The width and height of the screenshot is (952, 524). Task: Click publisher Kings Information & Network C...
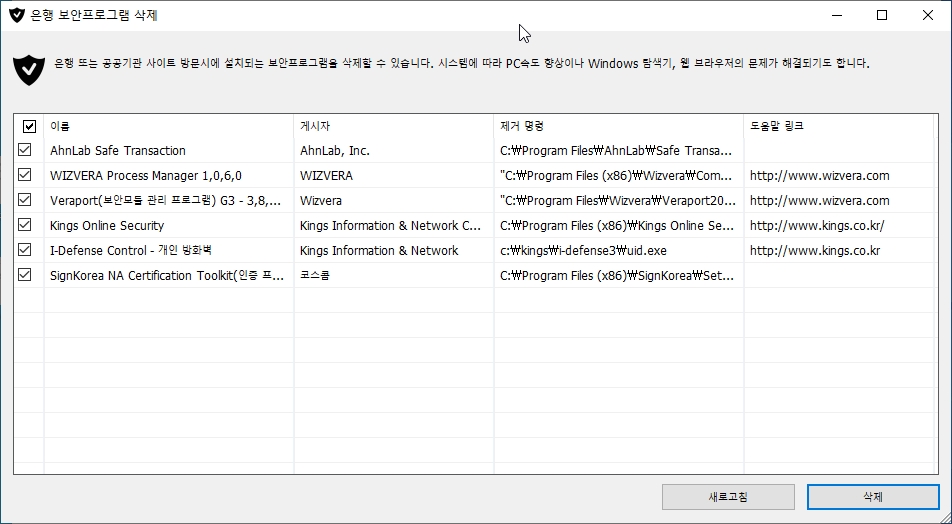tap(390, 225)
